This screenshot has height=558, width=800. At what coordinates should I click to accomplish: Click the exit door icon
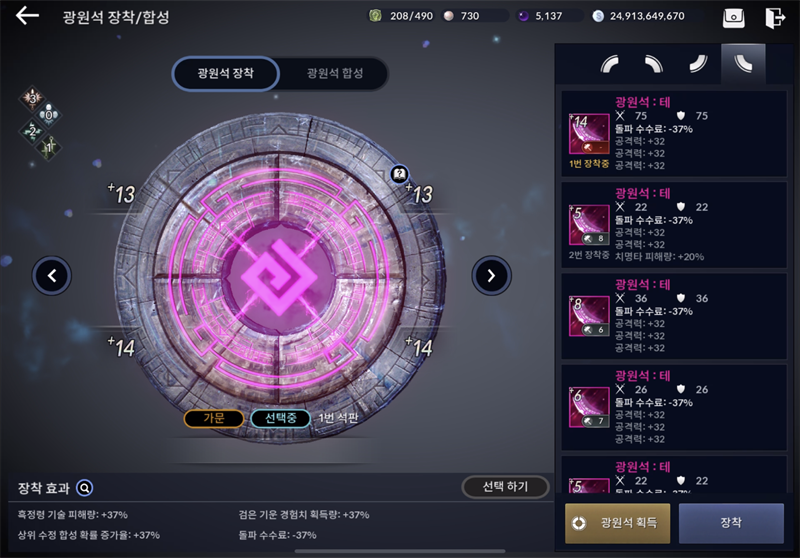(x=774, y=18)
